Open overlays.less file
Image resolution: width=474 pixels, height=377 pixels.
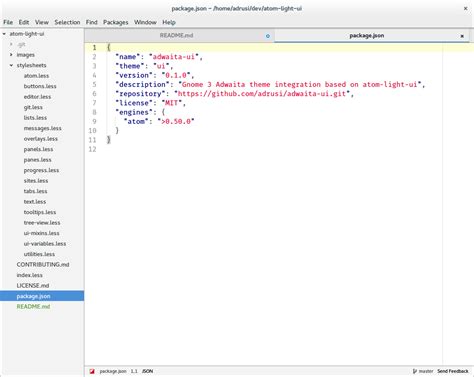[41, 139]
